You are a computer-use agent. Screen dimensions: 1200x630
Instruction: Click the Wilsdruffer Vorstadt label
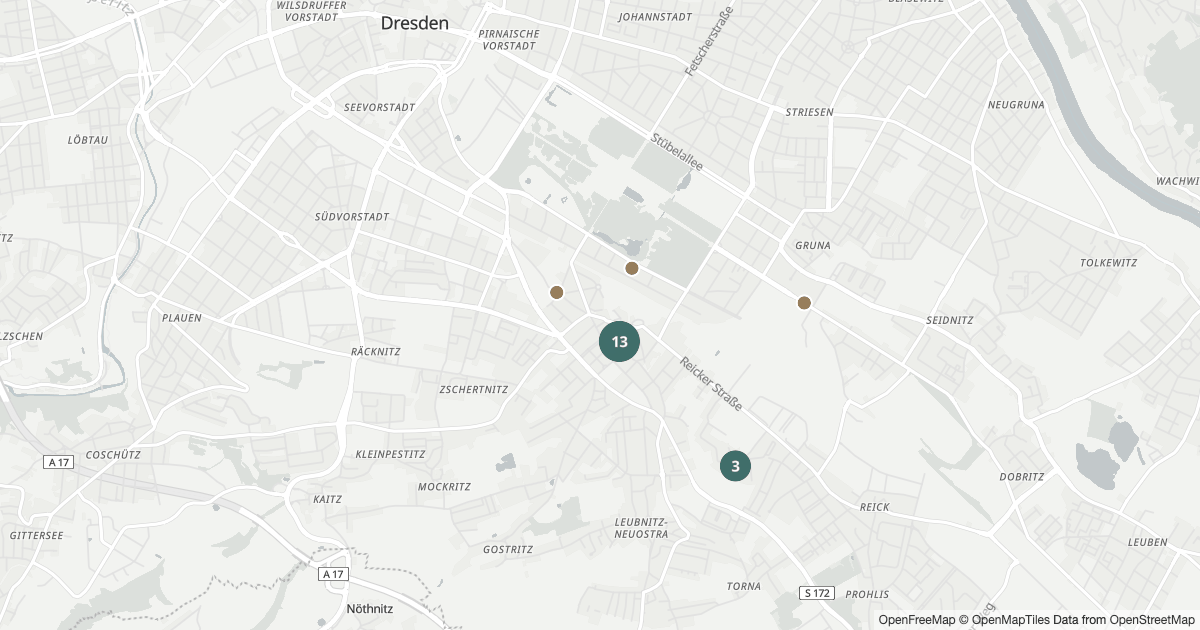pos(311,11)
